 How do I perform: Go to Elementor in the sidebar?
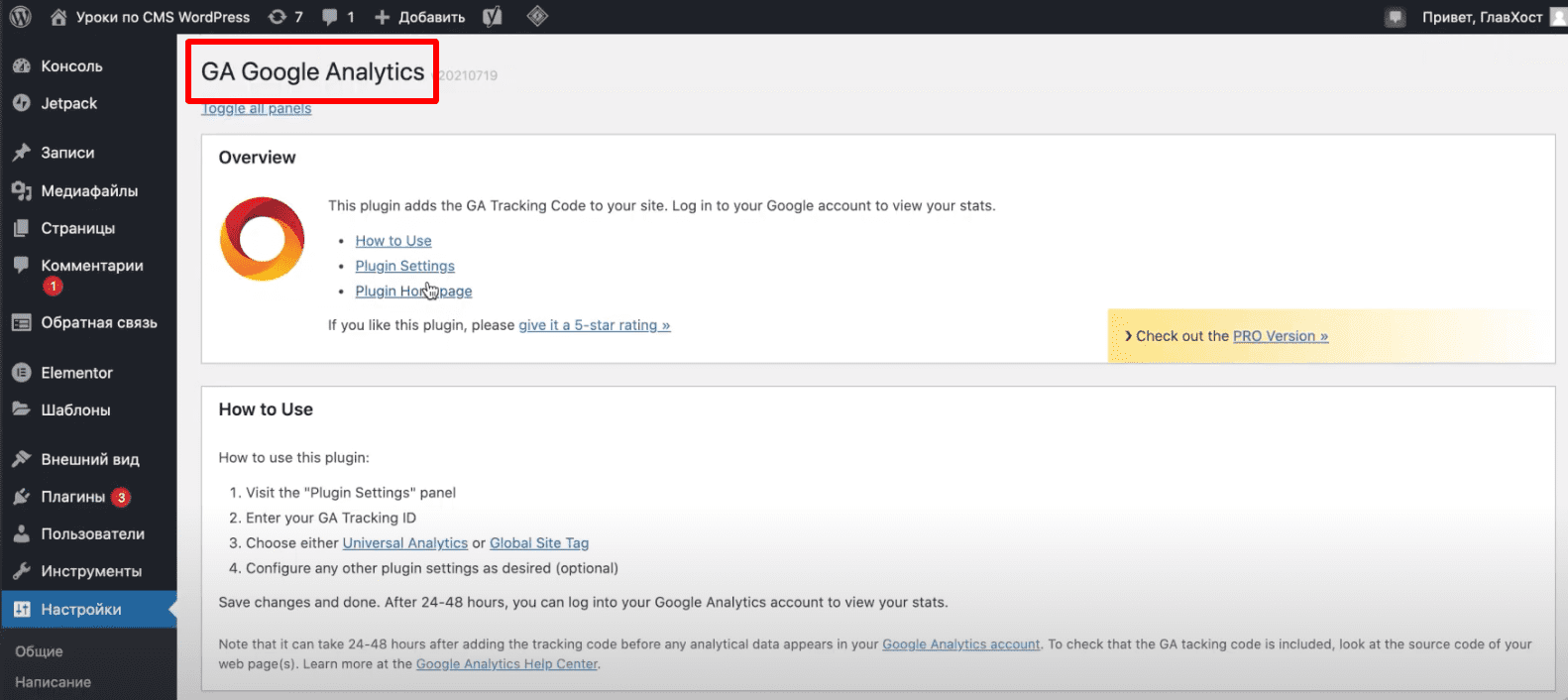pyautogui.click(x=76, y=373)
